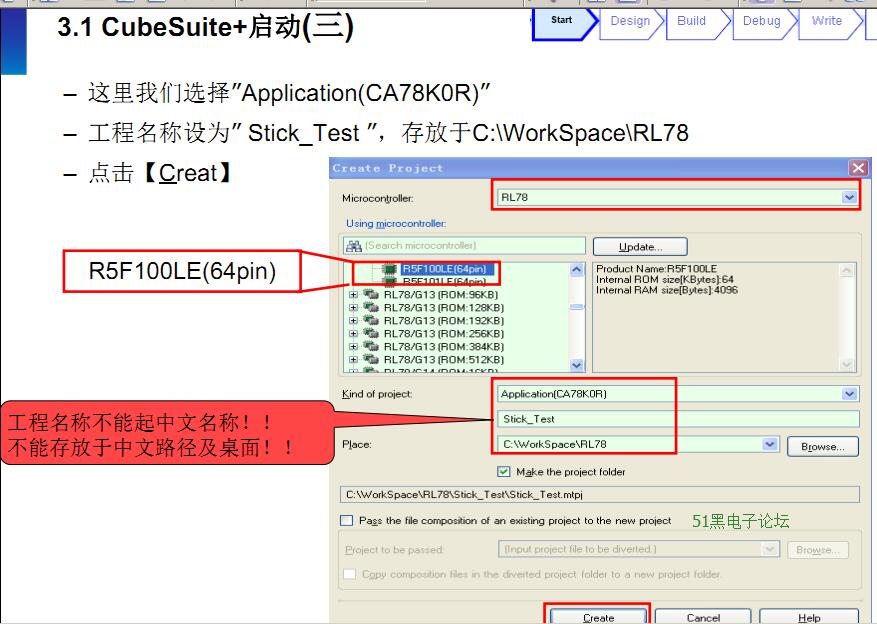Image resolution: width=877 pixels, height=624 pixels.
Task: Switch to the Write step tab
Action: [x=831, y=22]
